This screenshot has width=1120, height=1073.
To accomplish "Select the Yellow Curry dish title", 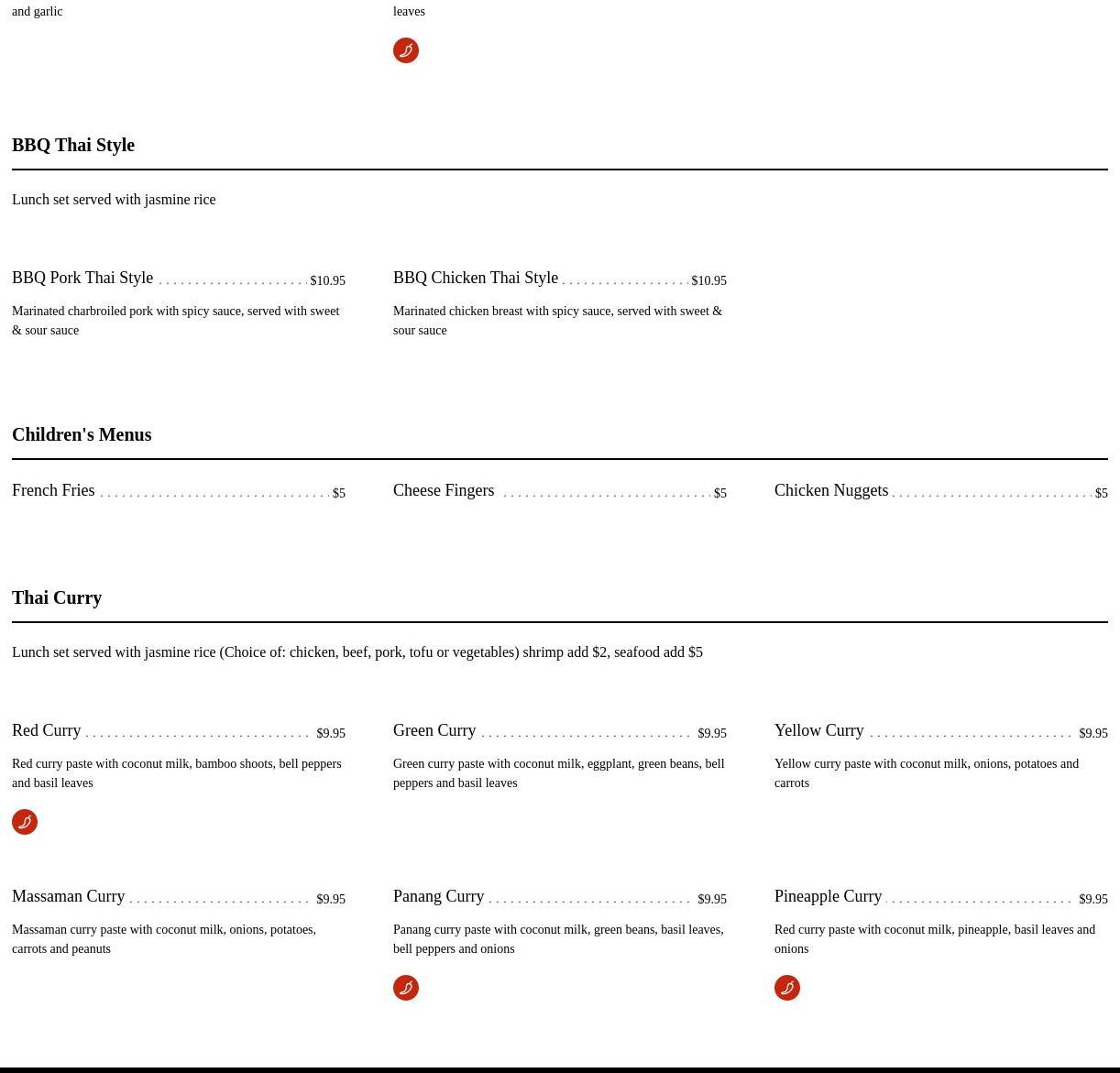I will coord(819,730).
